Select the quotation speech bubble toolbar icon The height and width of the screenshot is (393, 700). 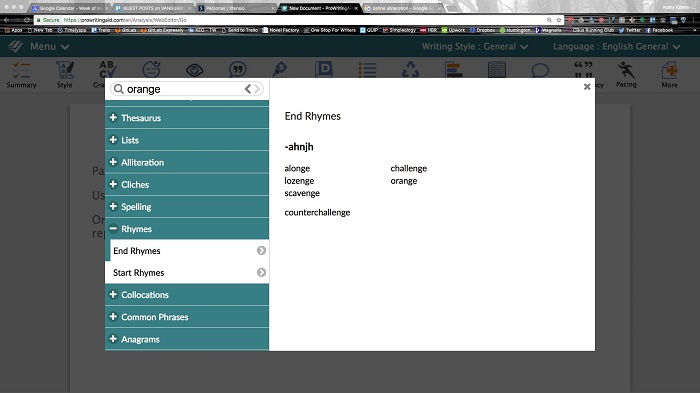pyautogui.click(x=238, y=70)
